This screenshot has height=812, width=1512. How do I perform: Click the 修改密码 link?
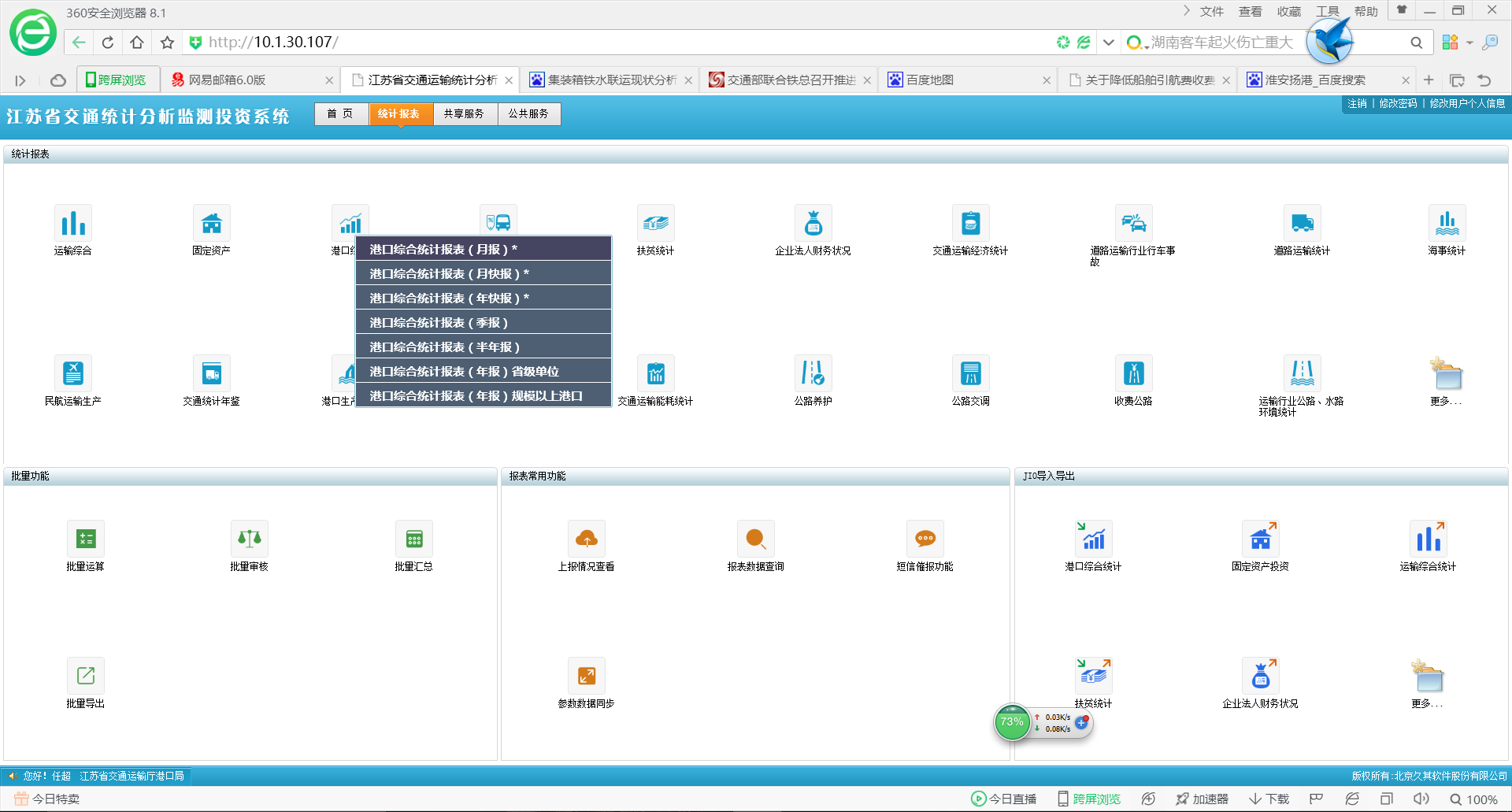pos(1398,104)
